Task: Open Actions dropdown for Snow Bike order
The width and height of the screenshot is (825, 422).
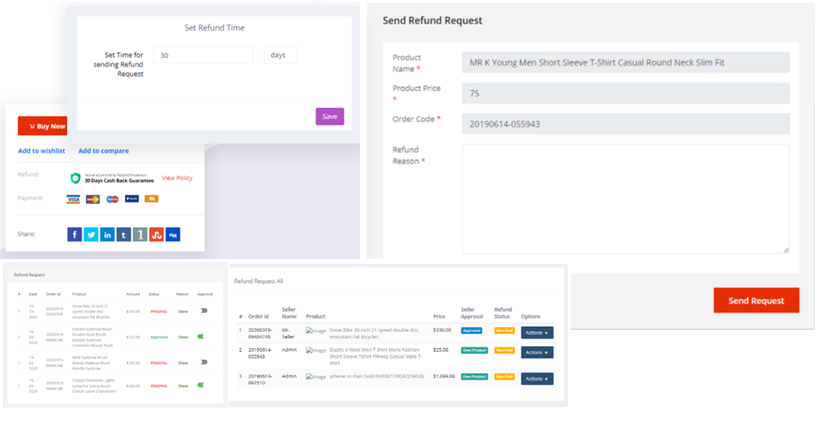Action: click(536, 333)
